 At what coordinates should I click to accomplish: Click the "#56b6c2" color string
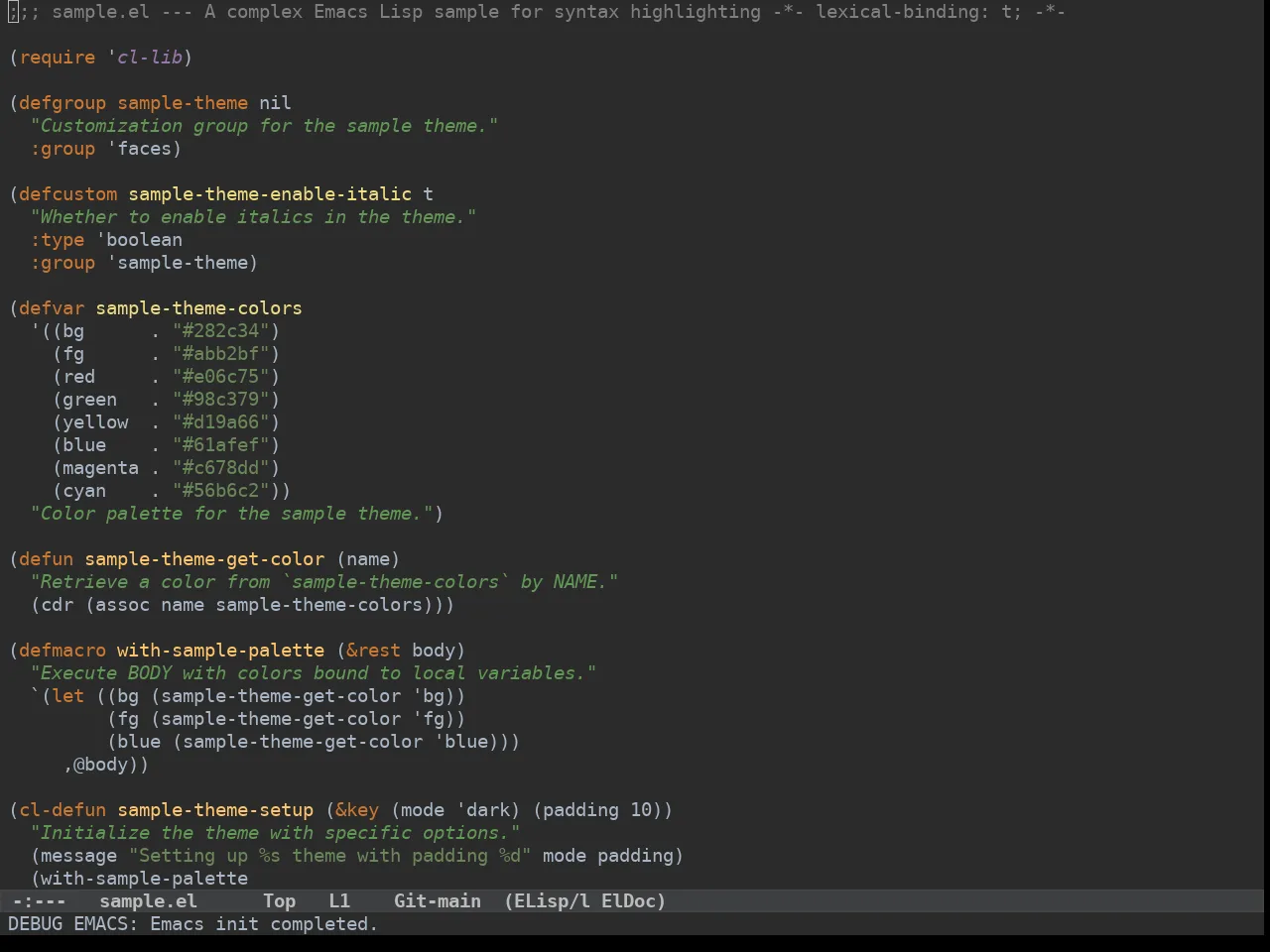(x=220, y=491)
